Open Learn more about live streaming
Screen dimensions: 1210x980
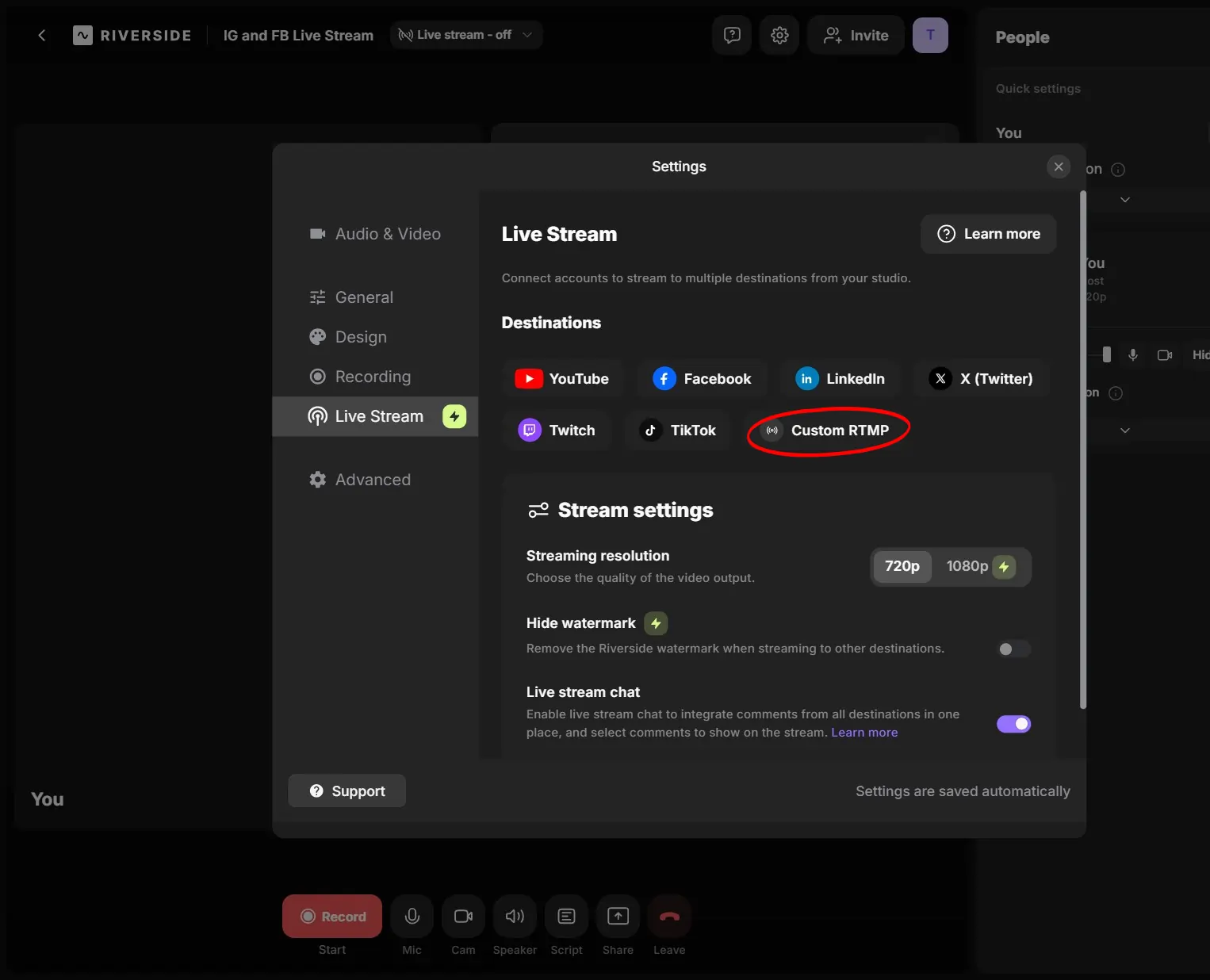point(988,234)
